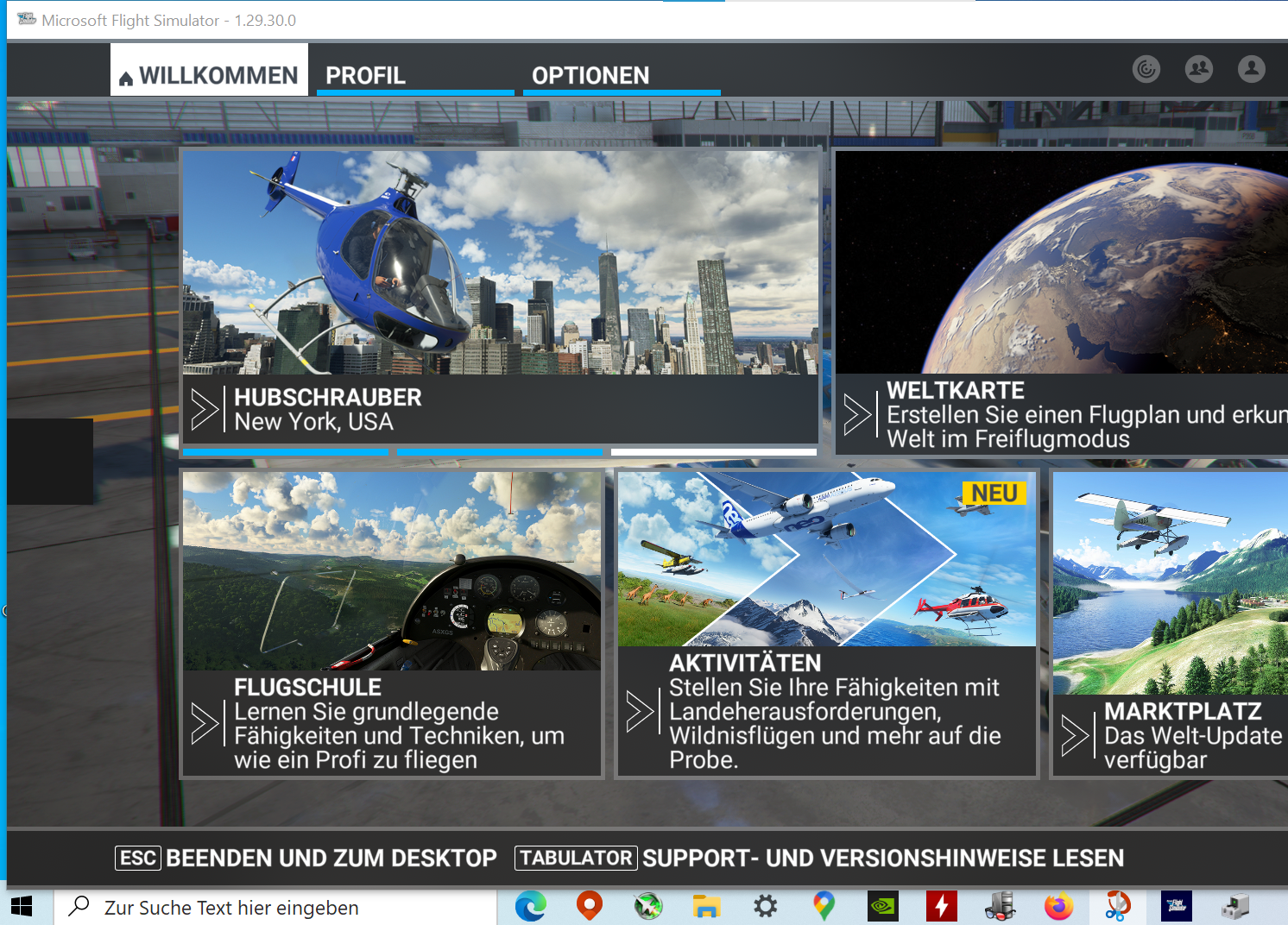This screenshot has width=1288, height=925.
Task: Select the second carousel progress bar
Action: click(x=500, y=451)
